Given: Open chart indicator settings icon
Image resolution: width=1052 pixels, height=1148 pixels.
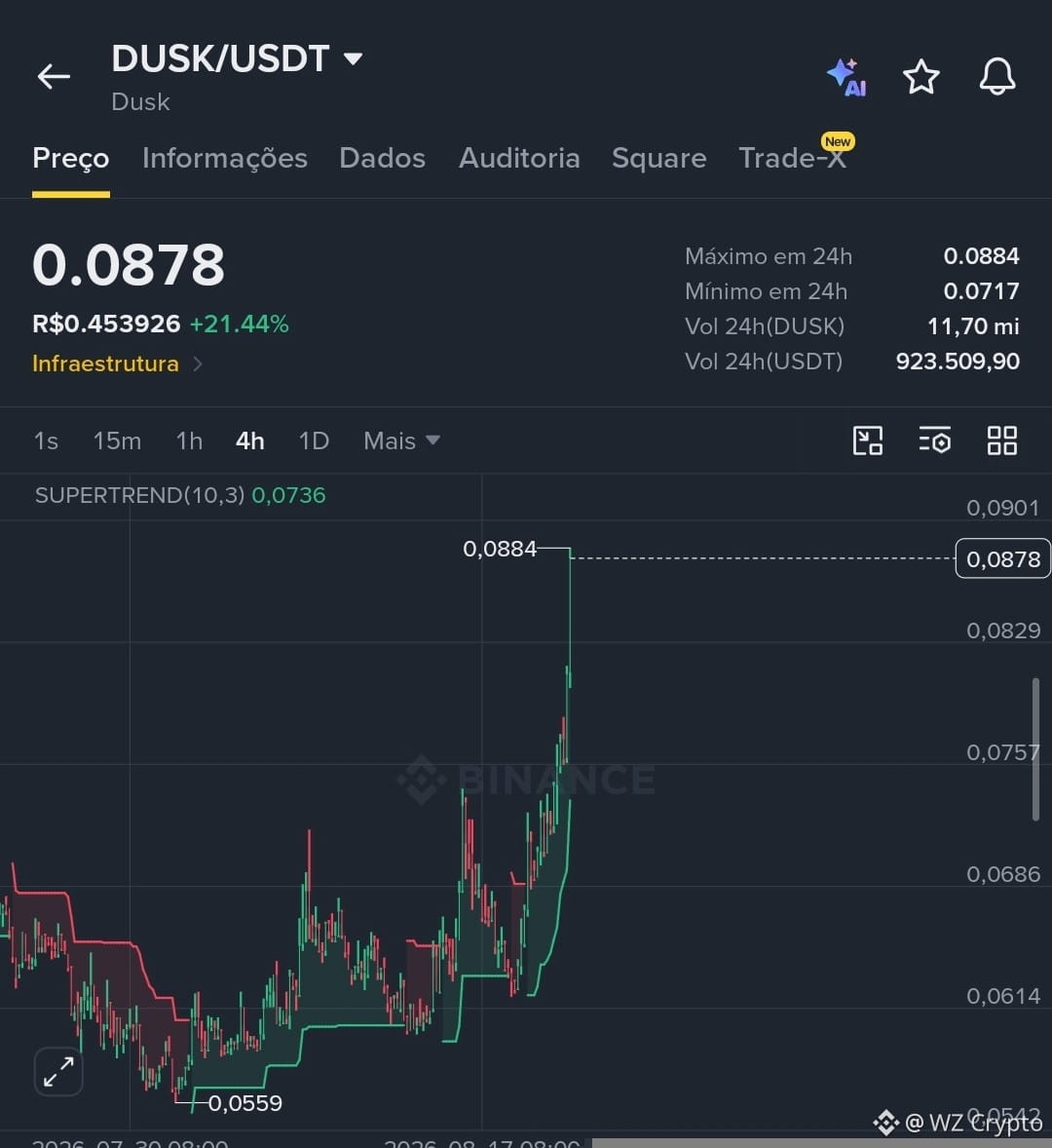Looking at the screenshot, I should click(934, 440).
